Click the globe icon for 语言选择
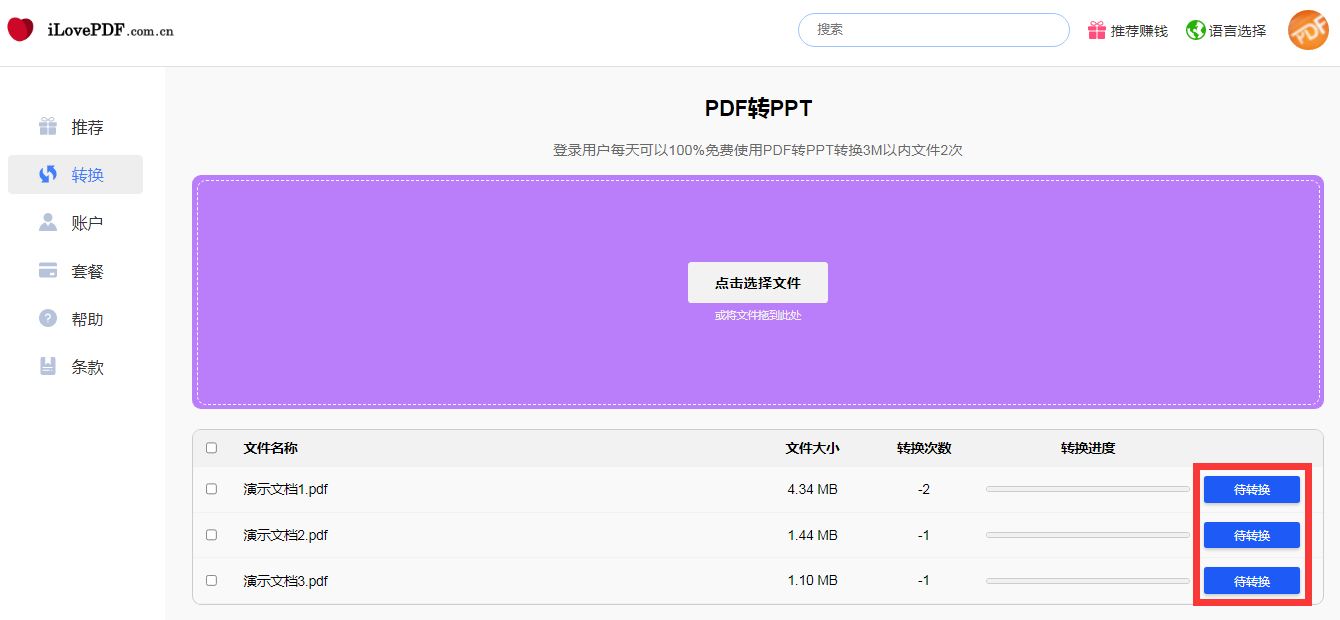The width and height of the screenshot is (1340, 620). click(1195, 31)
